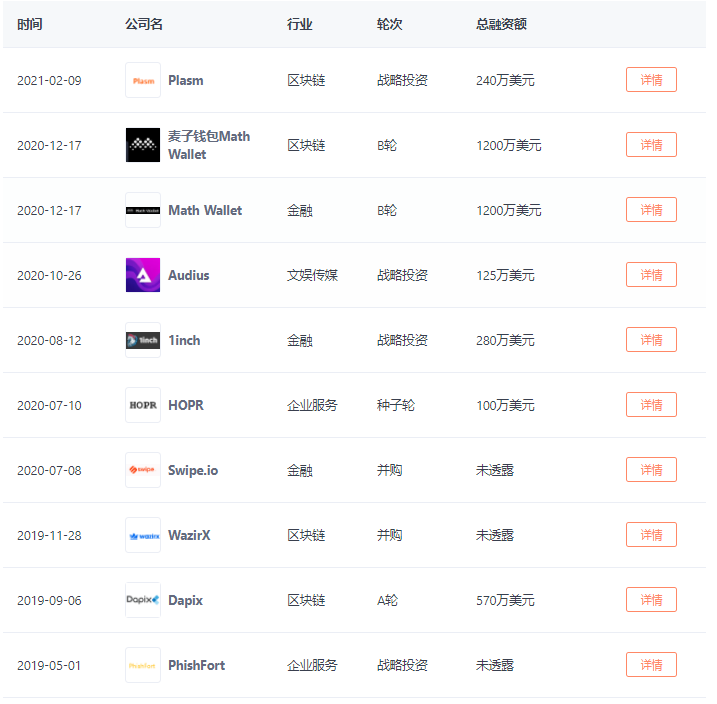This screenshot has height=704, width=717.
Task: Click 文娱传媒 industry in Audius row
Action: pyautogui.click(x=312, y=275)
